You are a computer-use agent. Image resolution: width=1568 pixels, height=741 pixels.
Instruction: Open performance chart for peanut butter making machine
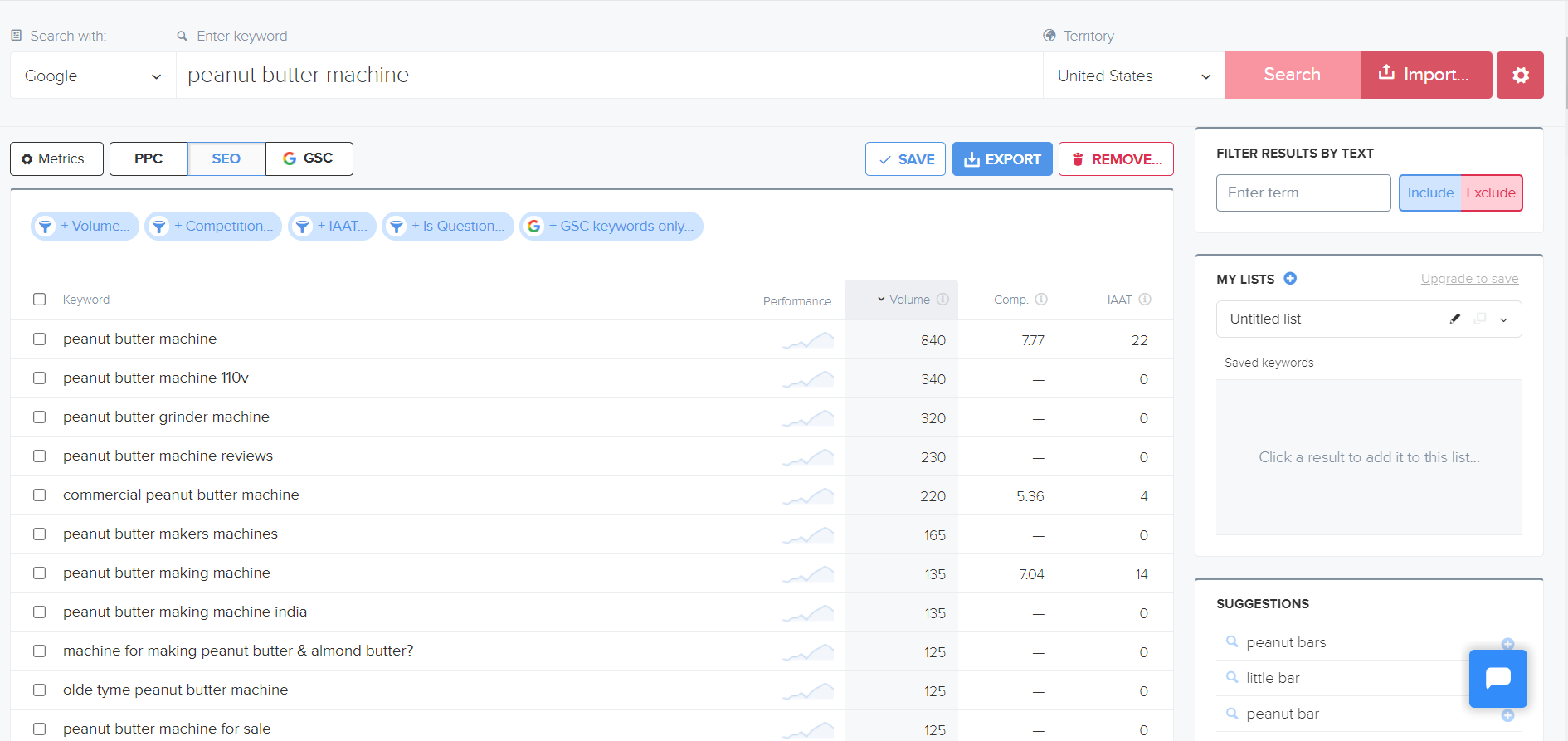[808, 574]
